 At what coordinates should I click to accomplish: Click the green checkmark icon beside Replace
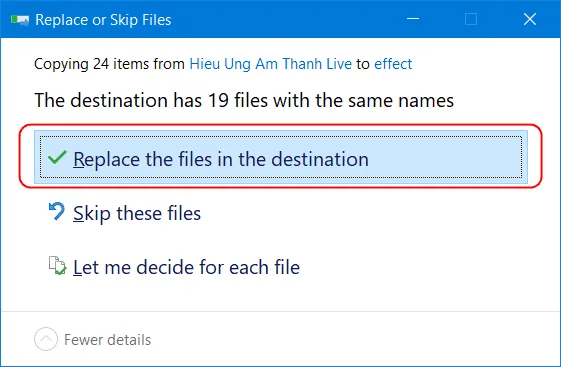point(57,157)
